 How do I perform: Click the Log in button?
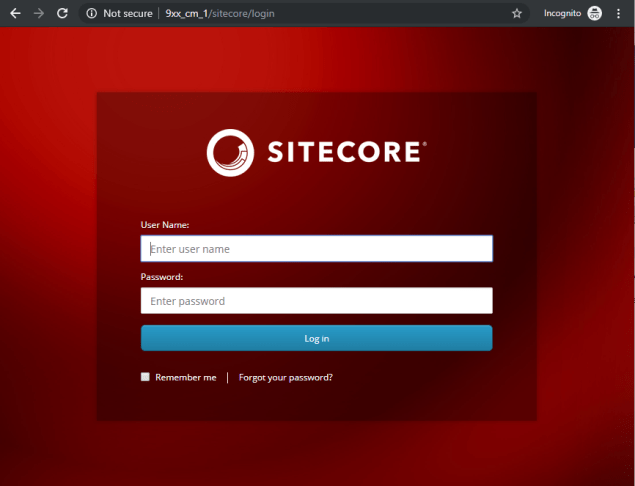point(317,338)
